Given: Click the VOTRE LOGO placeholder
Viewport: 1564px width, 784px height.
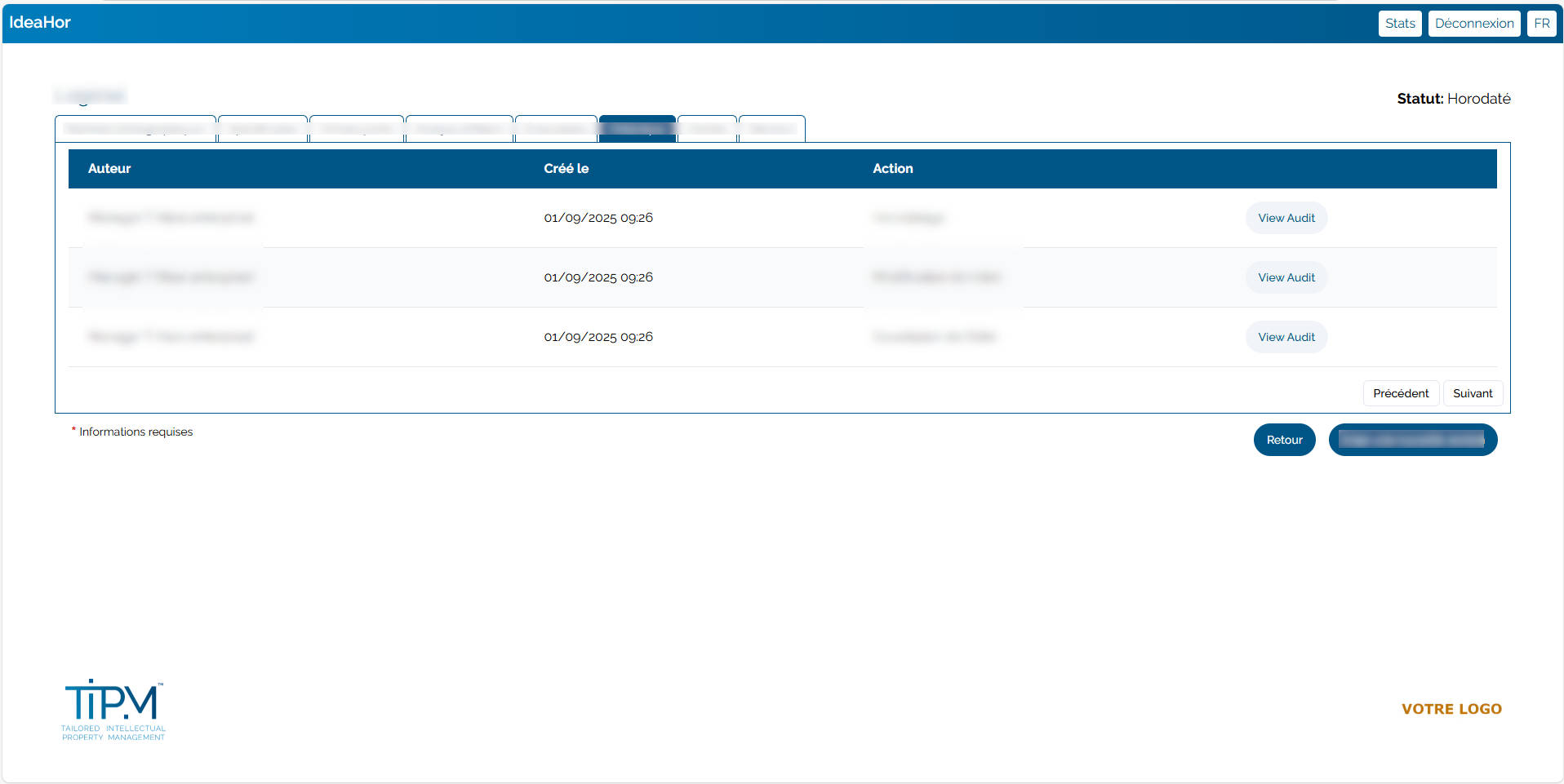Looking at the screenshot, I should click(1451, 709).
